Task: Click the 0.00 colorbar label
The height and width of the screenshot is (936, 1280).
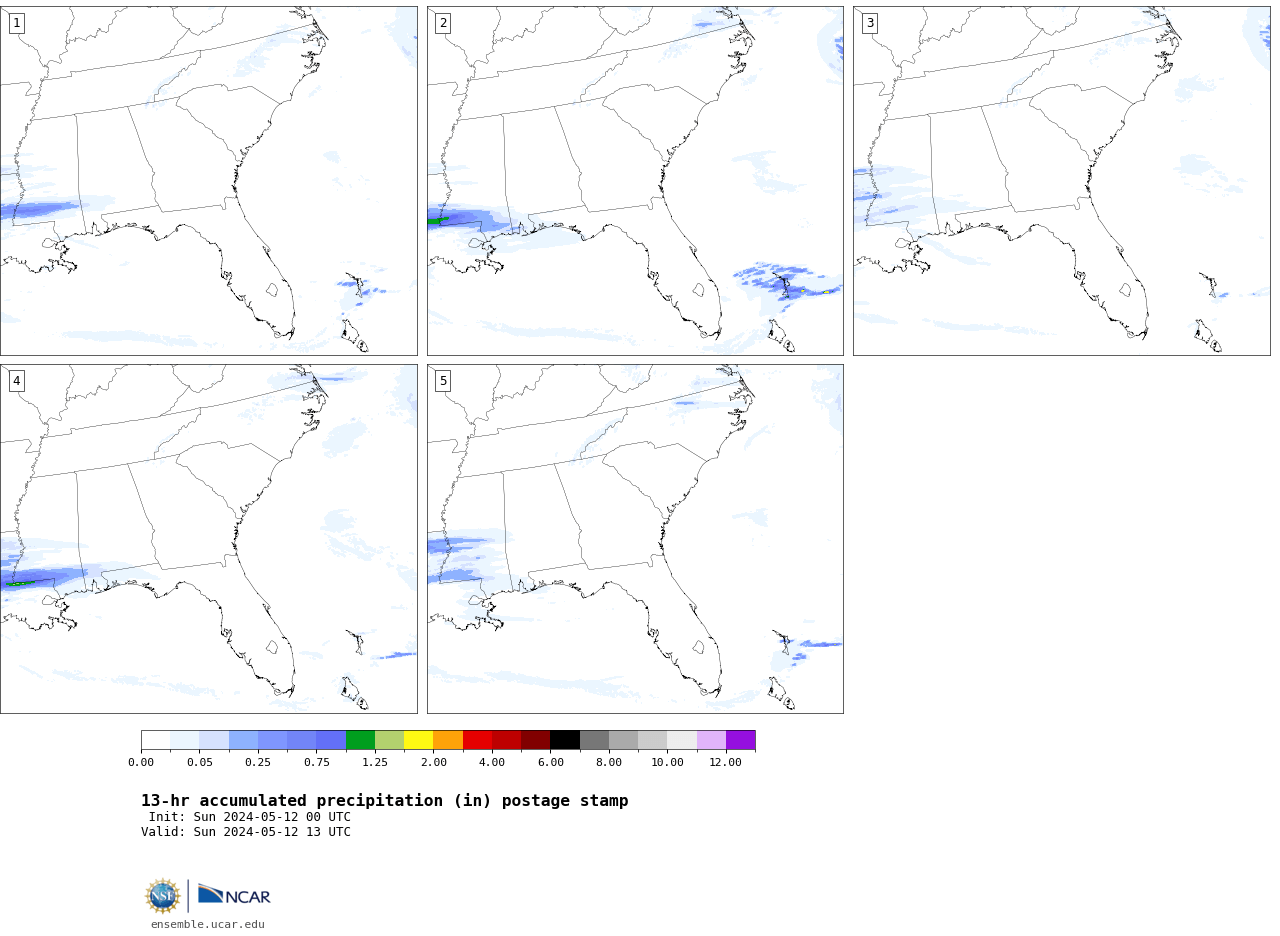Action: pos(141,762)
